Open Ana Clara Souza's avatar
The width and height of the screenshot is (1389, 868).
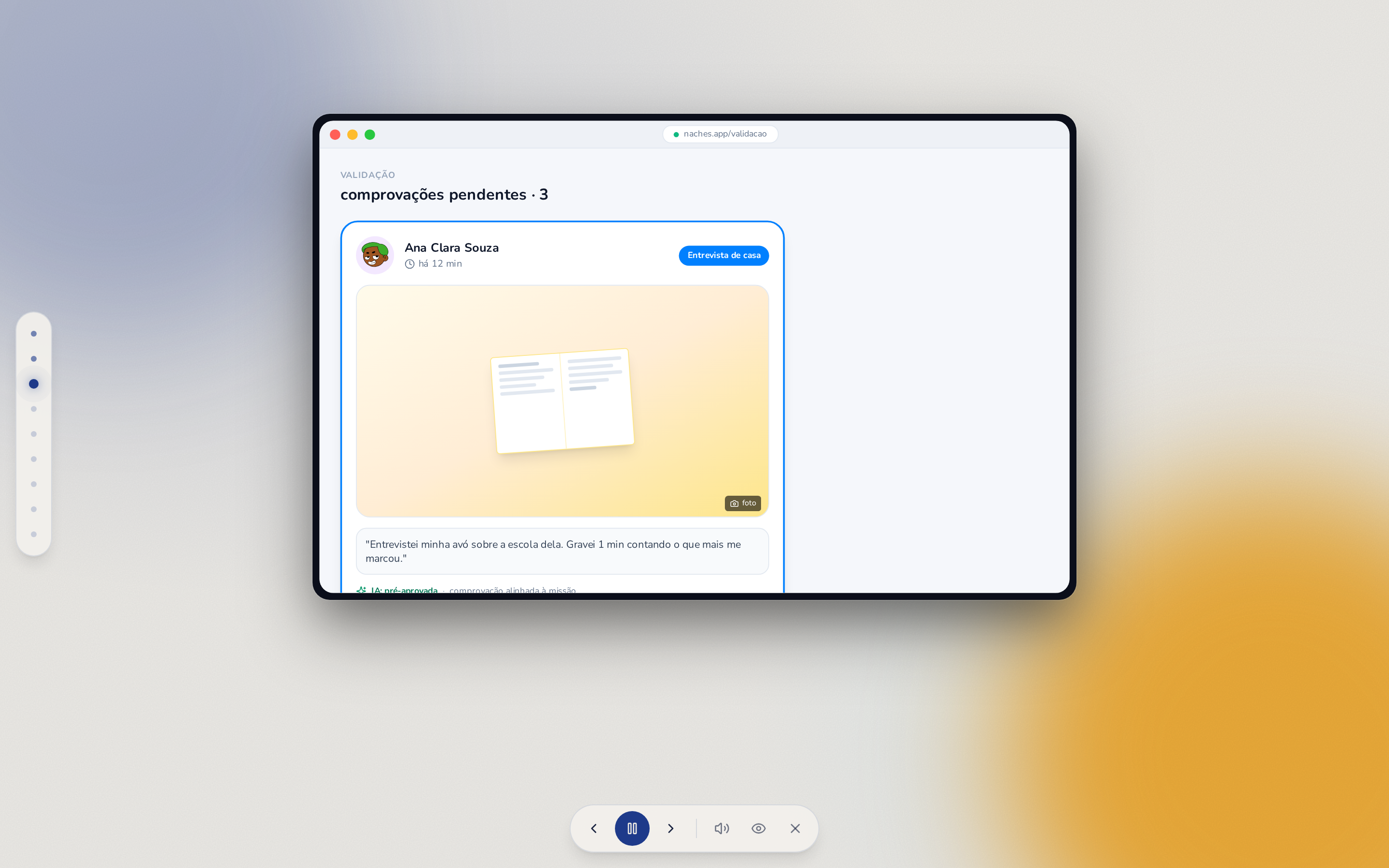tap(375, 255)
